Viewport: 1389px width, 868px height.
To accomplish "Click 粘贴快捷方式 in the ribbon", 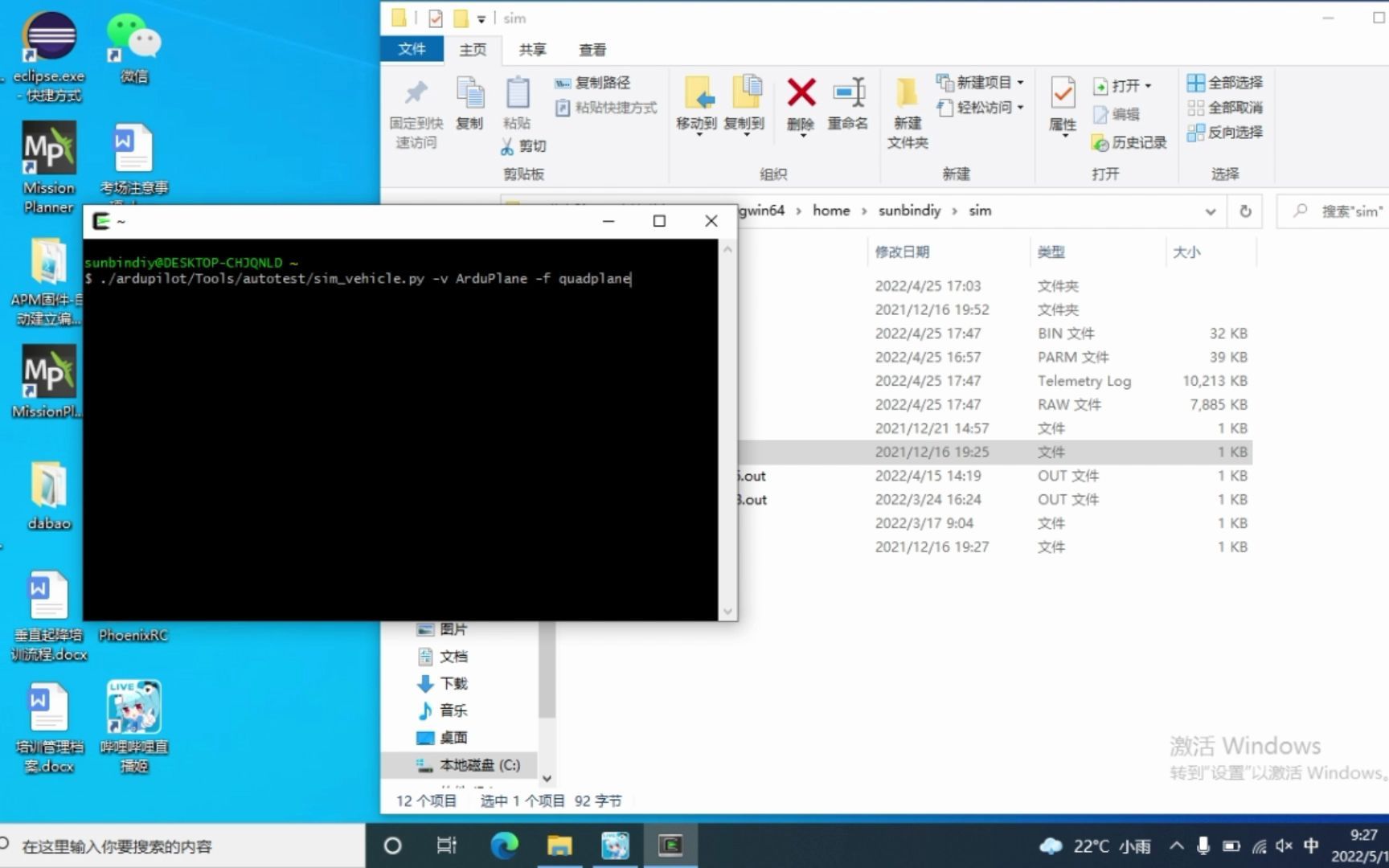I will pyautogui.click(x=606, y=107).
